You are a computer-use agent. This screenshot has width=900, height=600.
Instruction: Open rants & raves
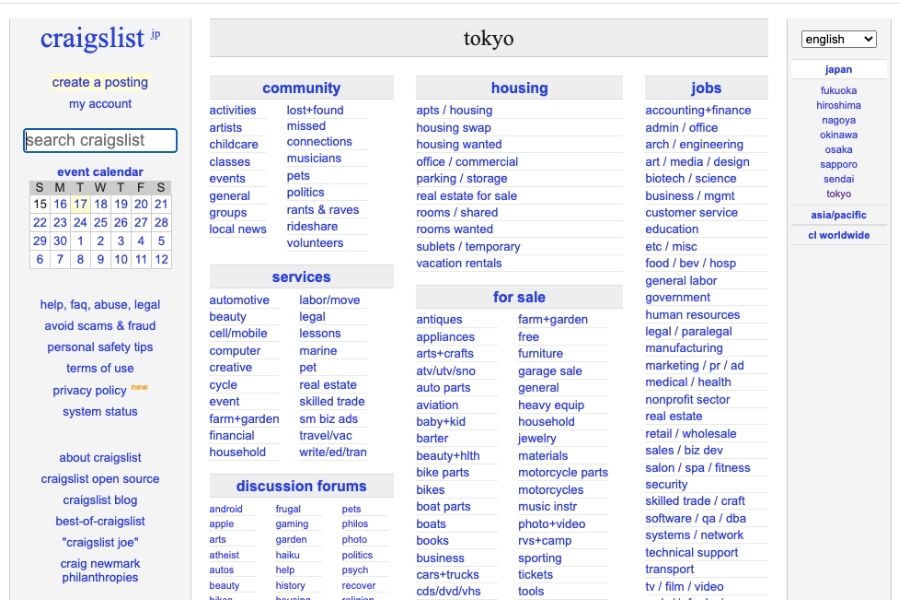tap(323, 210)
